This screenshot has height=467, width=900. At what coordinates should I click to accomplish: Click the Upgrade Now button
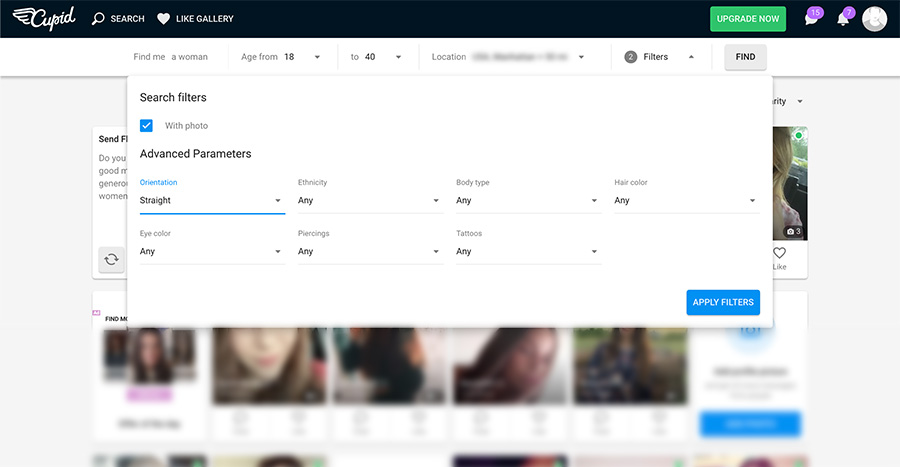(748, 19)
